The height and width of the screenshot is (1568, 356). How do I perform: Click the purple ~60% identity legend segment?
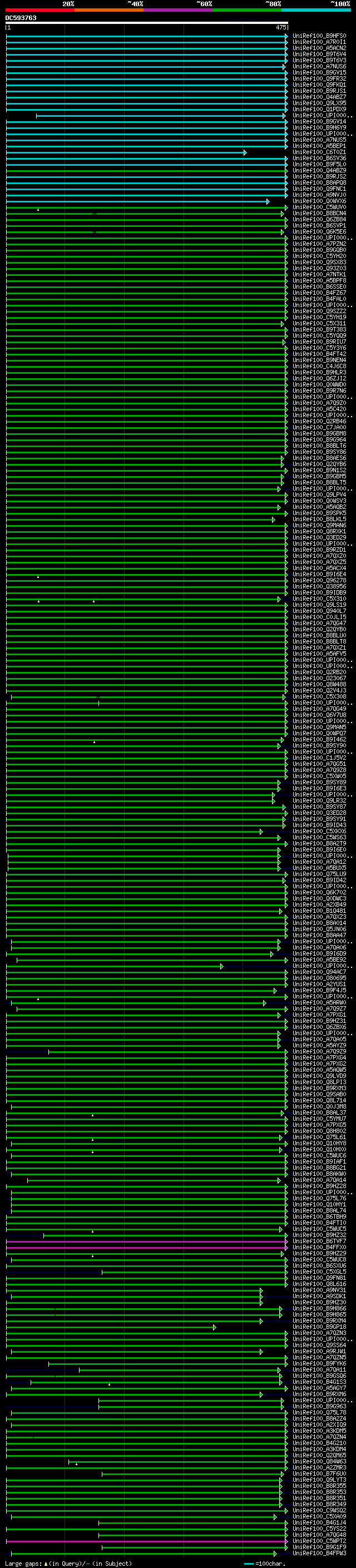click(179, 10)
